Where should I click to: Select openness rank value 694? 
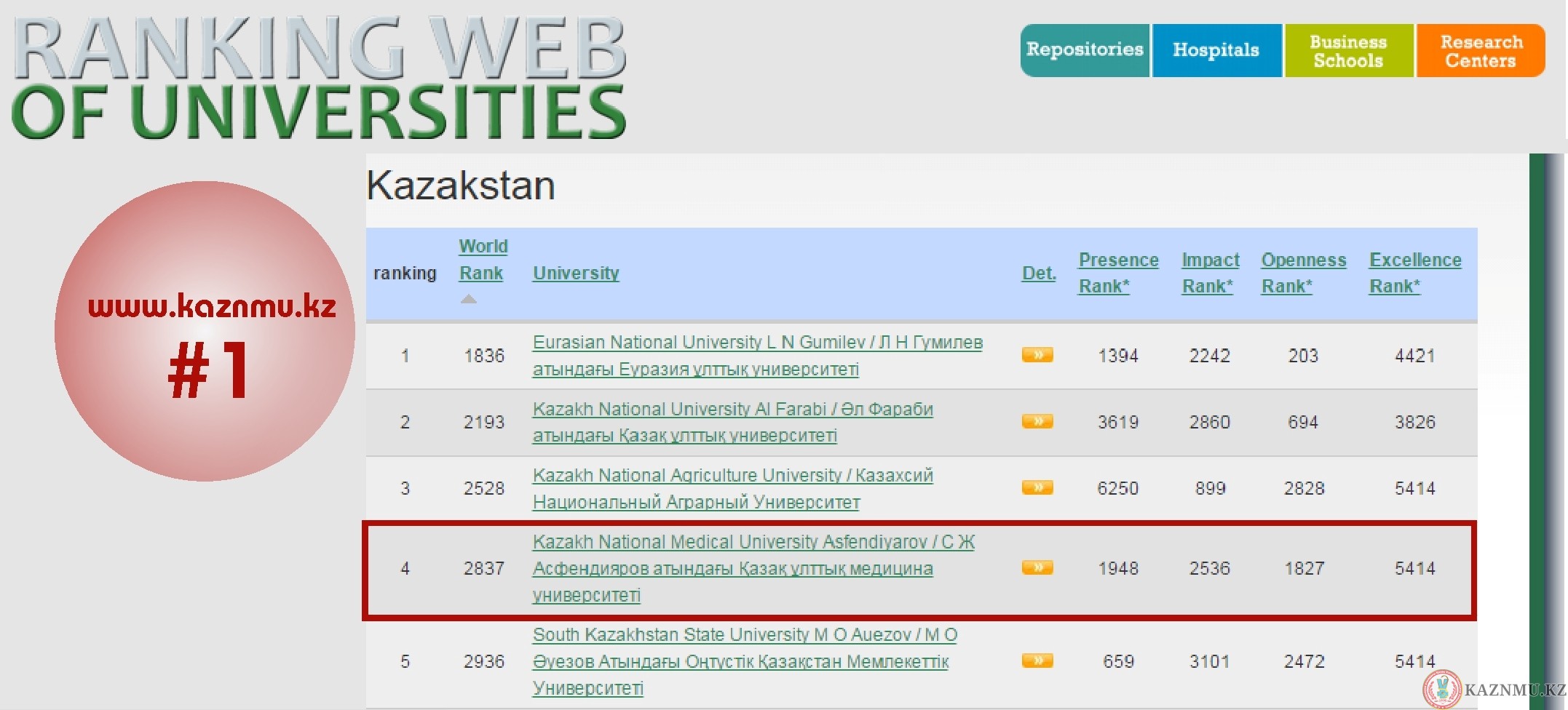[x=1303, y=422]
